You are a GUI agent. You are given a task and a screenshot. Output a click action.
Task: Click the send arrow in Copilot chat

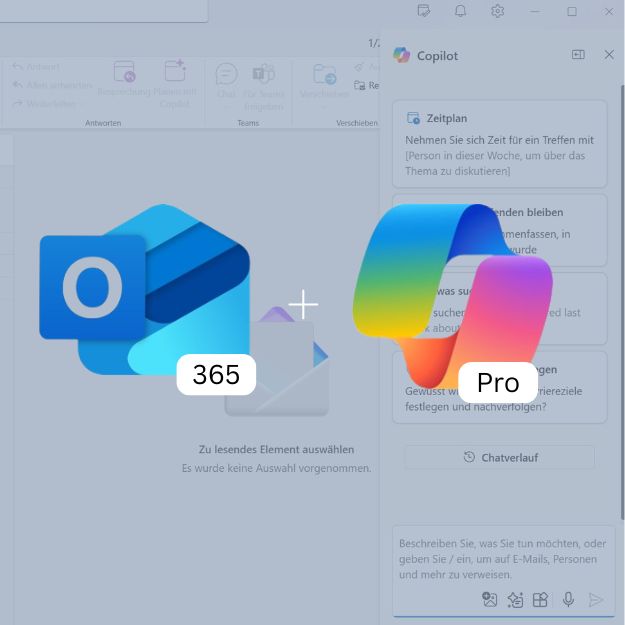pyautogui.click(x=596, y=599)
